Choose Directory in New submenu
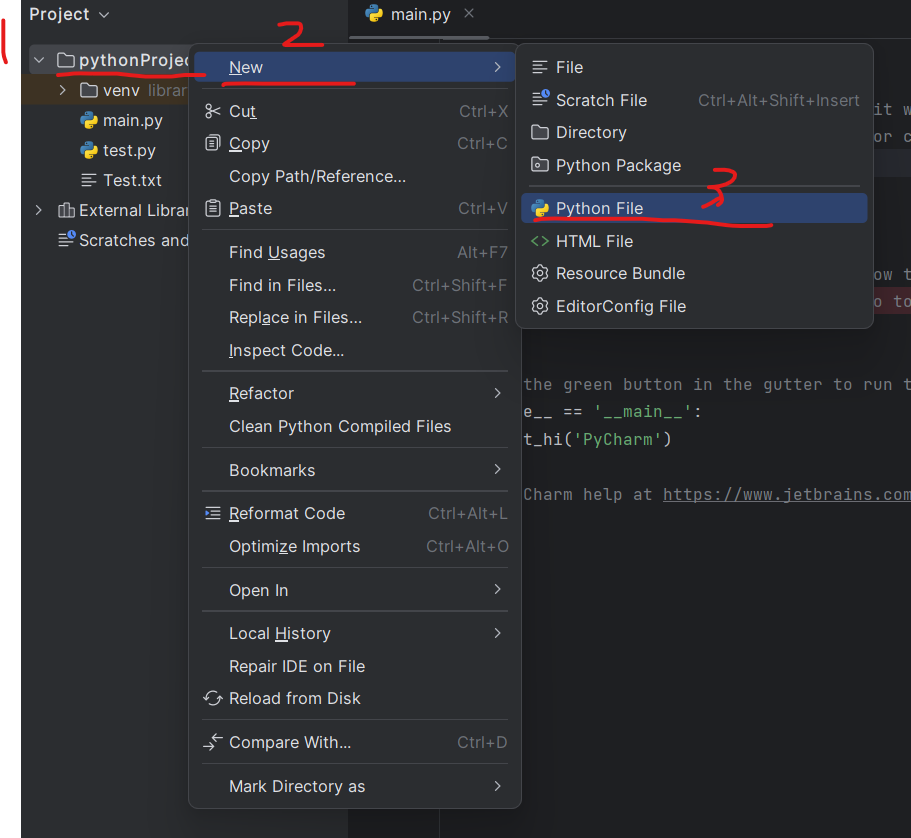 (694, 132)
